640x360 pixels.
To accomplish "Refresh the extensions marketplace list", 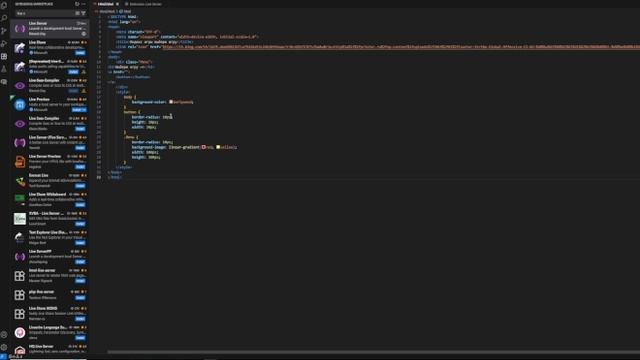I will click(77, 4).
